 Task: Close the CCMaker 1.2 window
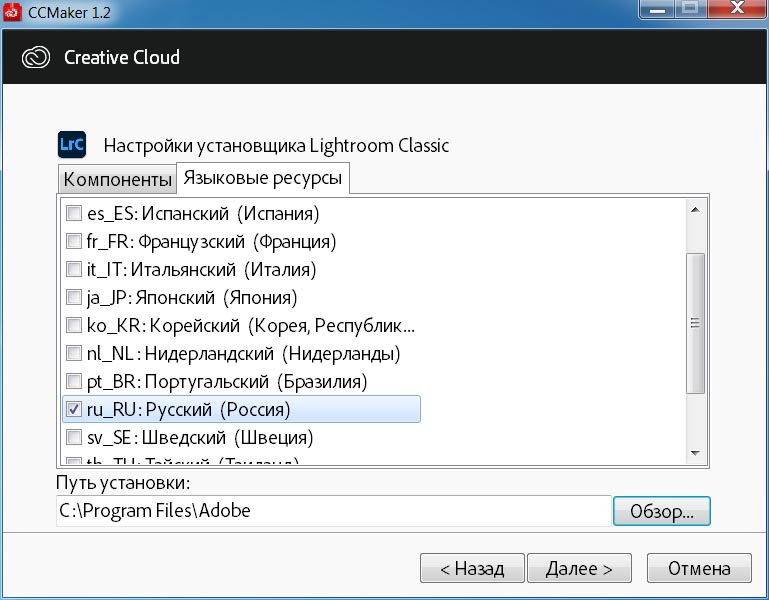pos(737,9)
